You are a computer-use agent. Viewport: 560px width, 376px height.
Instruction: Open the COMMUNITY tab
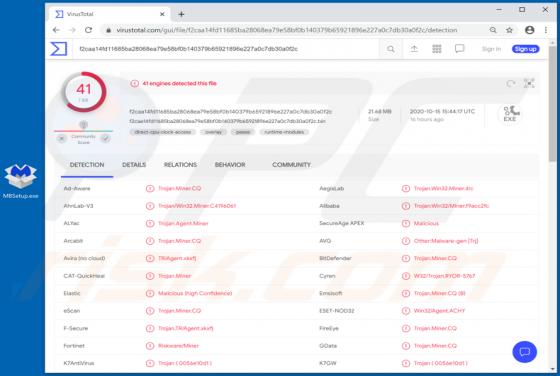tap(291, 165)
